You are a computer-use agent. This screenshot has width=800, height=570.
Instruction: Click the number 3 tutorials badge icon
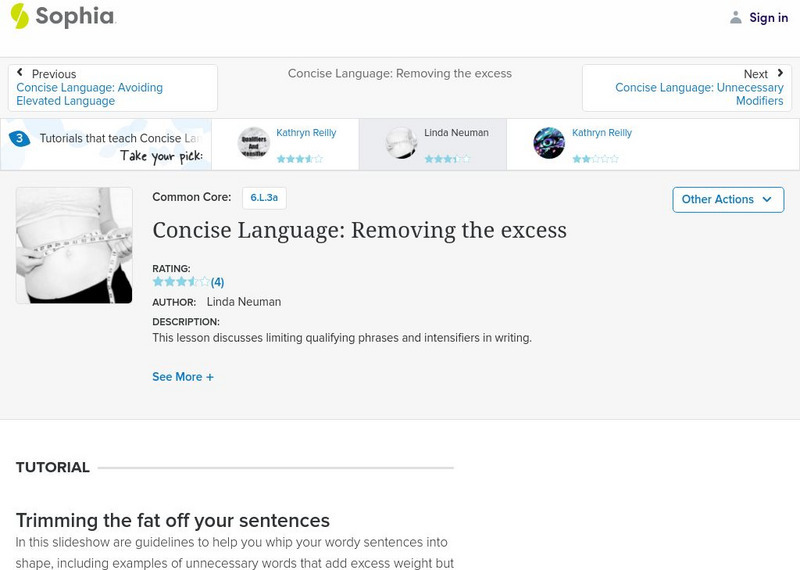click(18, 139)
